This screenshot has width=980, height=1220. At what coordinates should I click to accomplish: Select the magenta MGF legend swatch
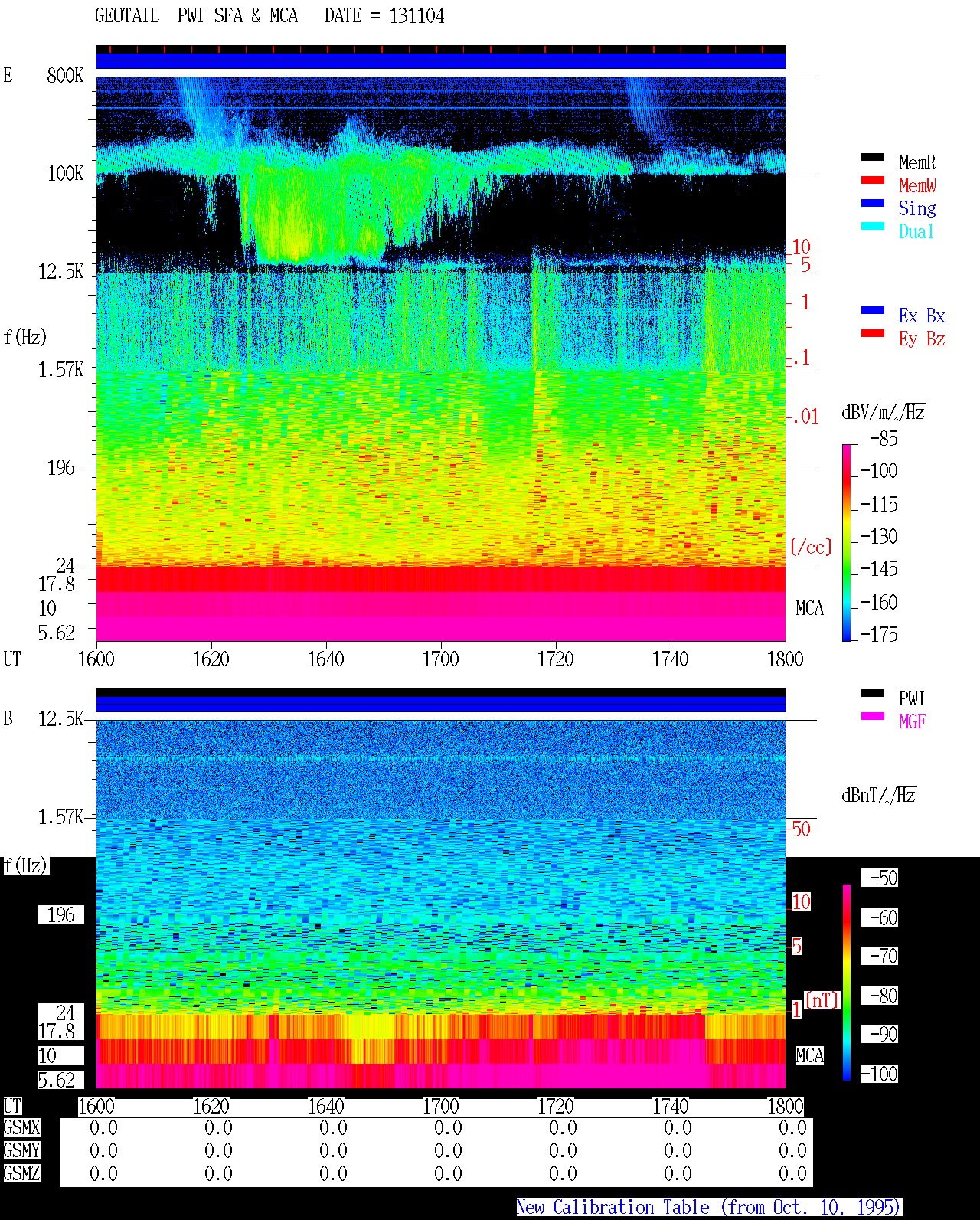click(x=873, y=716)
